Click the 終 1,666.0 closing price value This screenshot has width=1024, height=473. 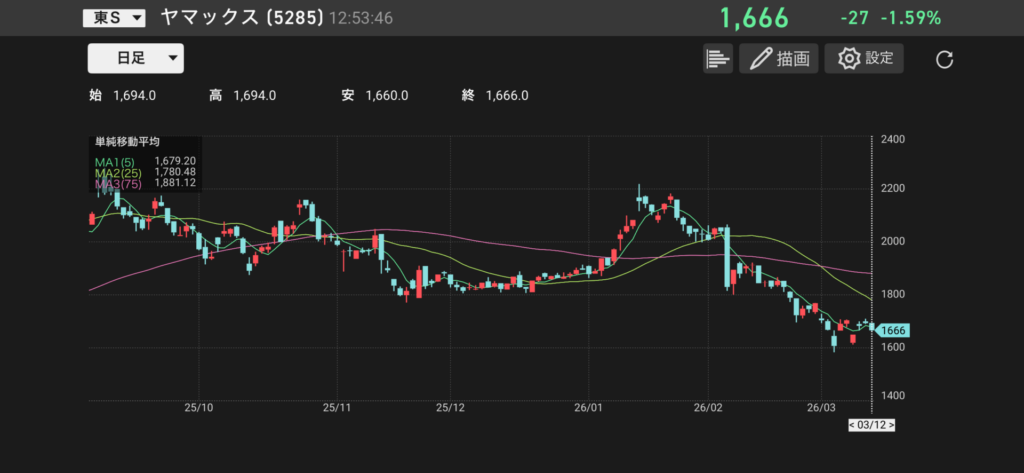(x=495, y=96)
